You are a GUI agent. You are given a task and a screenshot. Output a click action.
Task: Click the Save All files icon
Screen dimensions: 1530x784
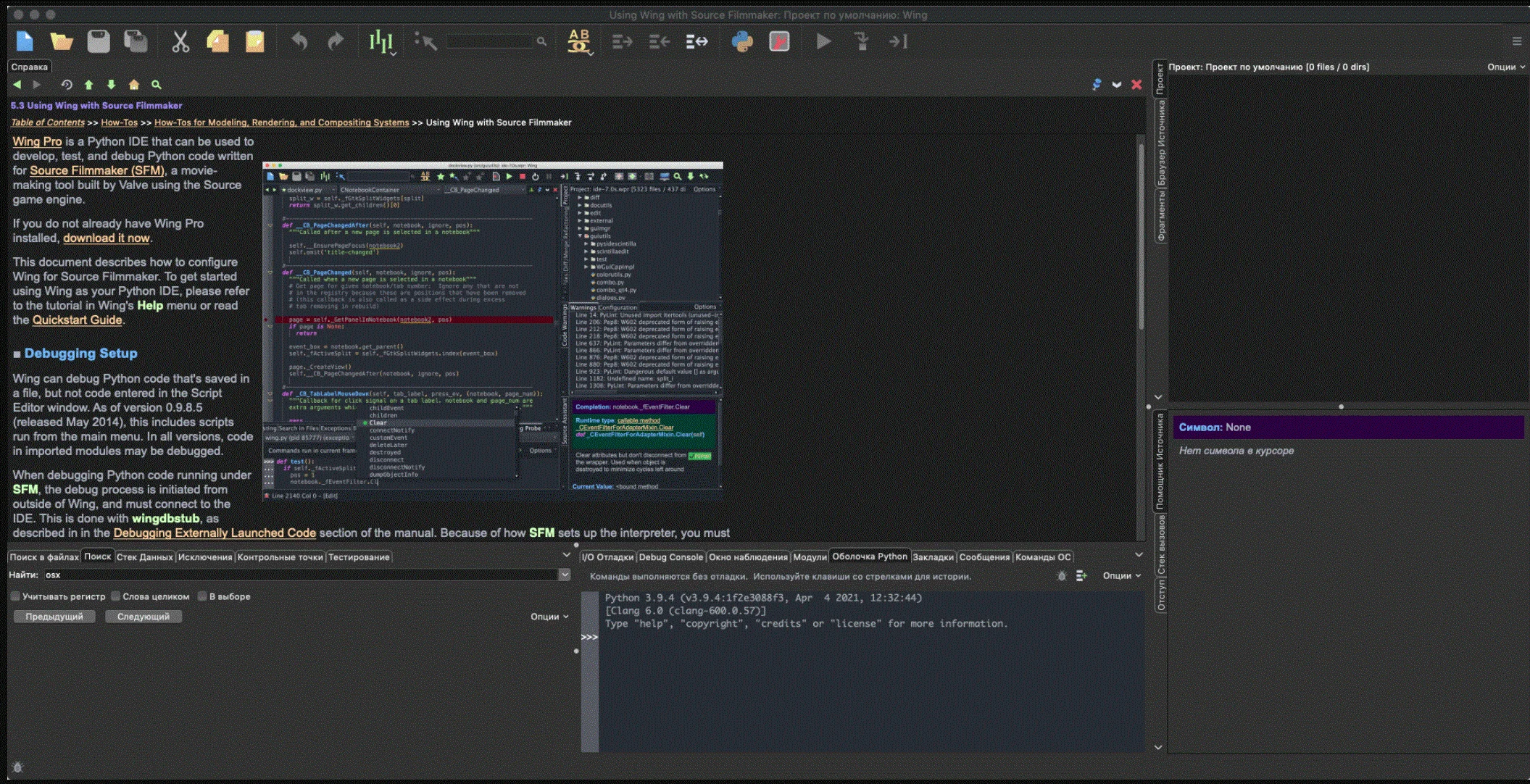[x=136, y=41]
